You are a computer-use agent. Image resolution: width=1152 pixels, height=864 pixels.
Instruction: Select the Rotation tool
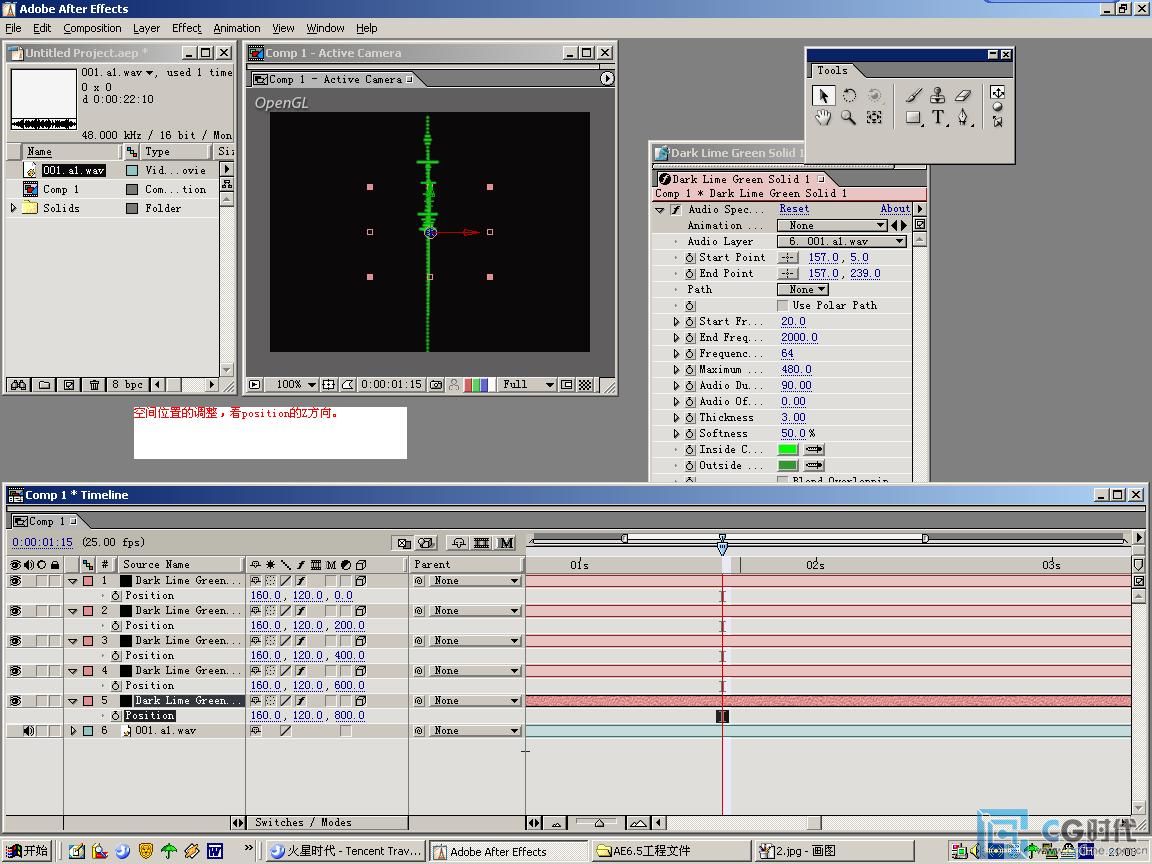point(849,96)
